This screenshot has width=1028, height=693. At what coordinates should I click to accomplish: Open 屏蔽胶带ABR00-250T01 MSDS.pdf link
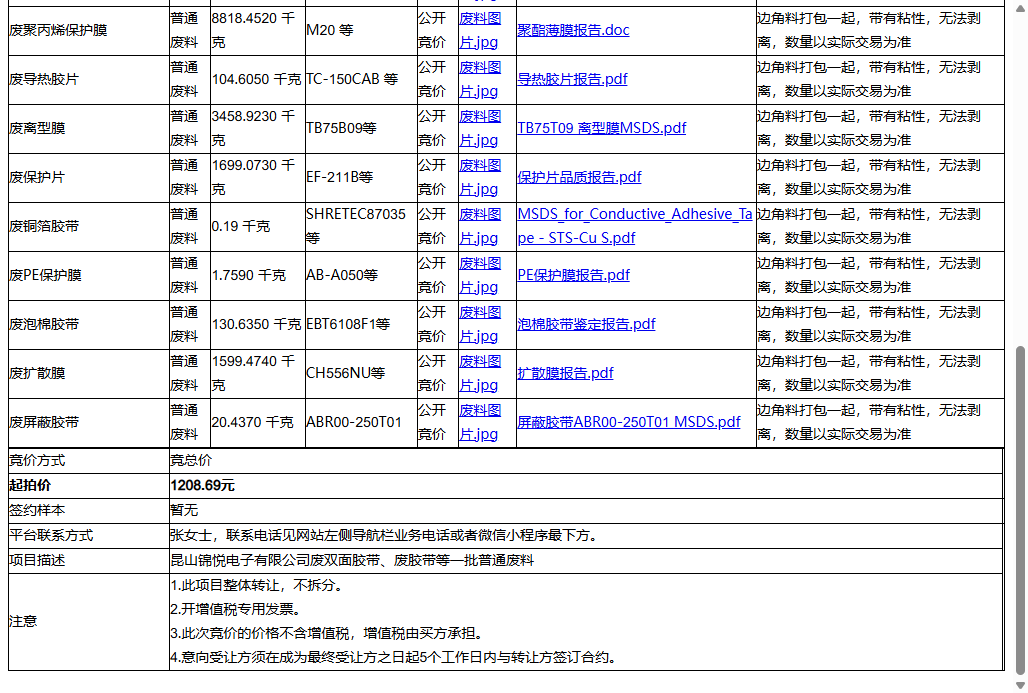(x=629, y=422)
